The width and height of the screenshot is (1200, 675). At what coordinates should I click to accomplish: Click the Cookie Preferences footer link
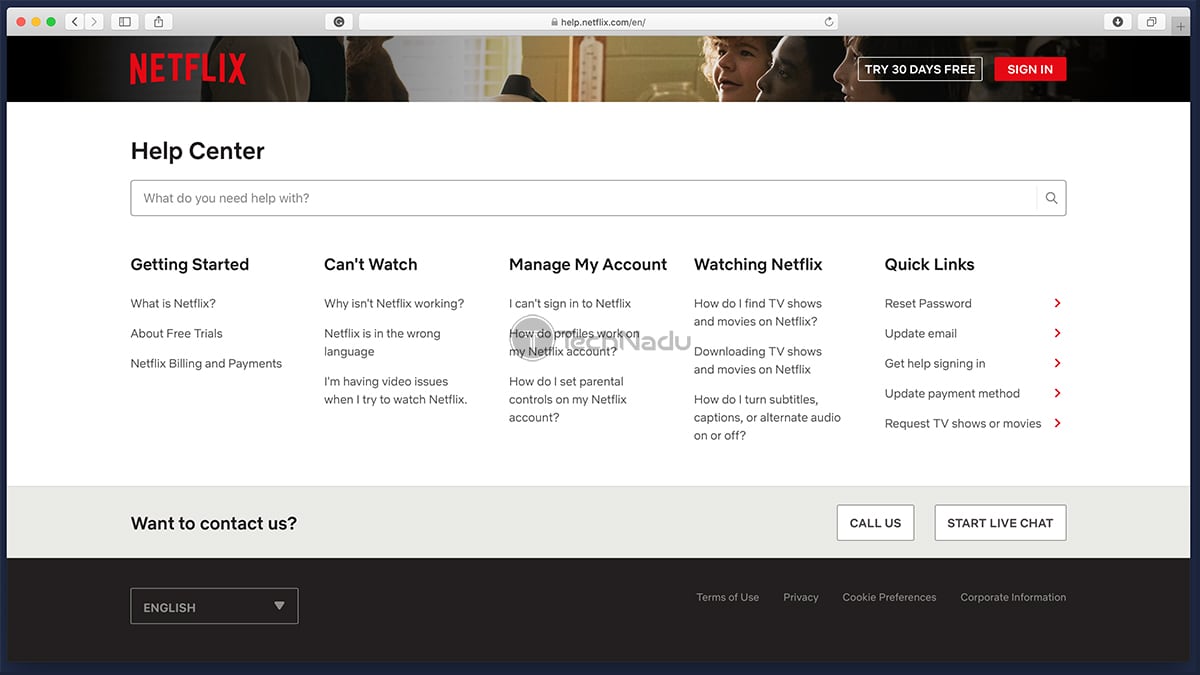coord(889,597)
